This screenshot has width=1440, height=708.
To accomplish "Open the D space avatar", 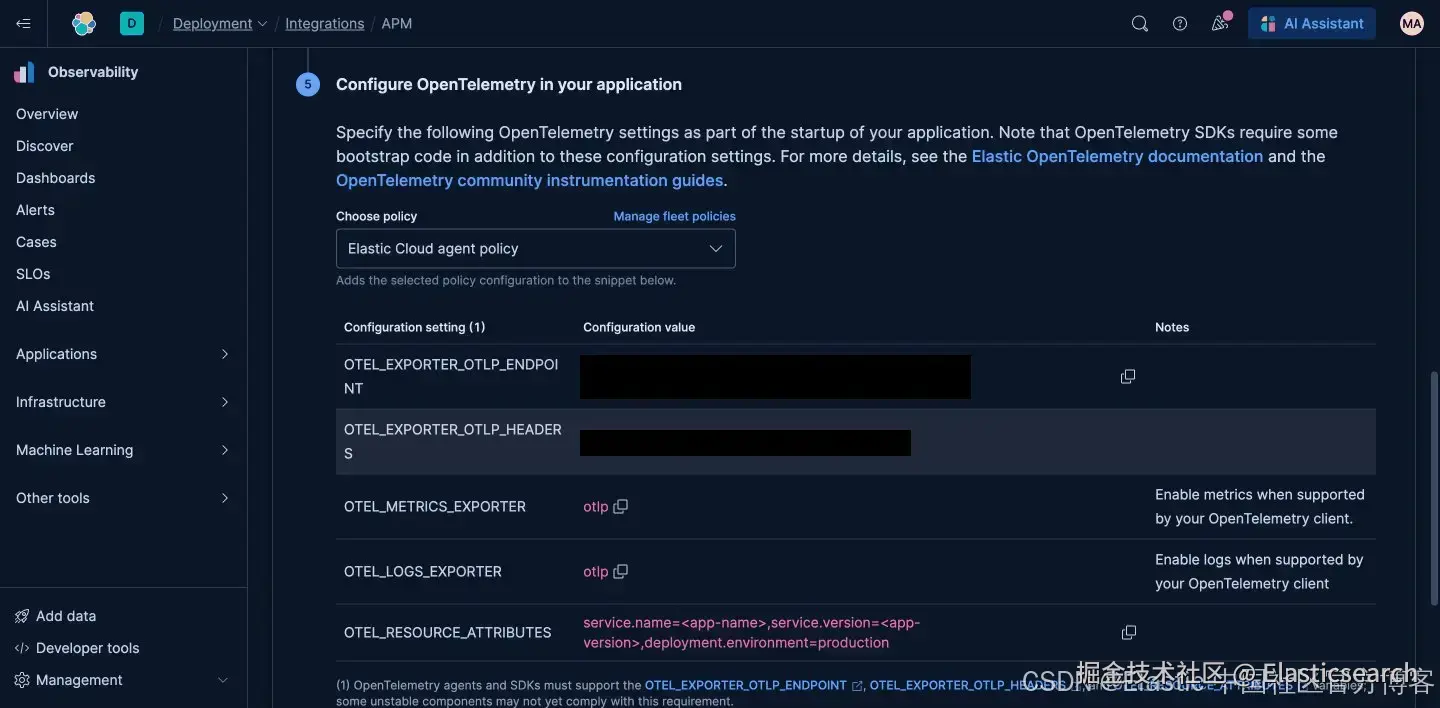I will click(131, 23).
